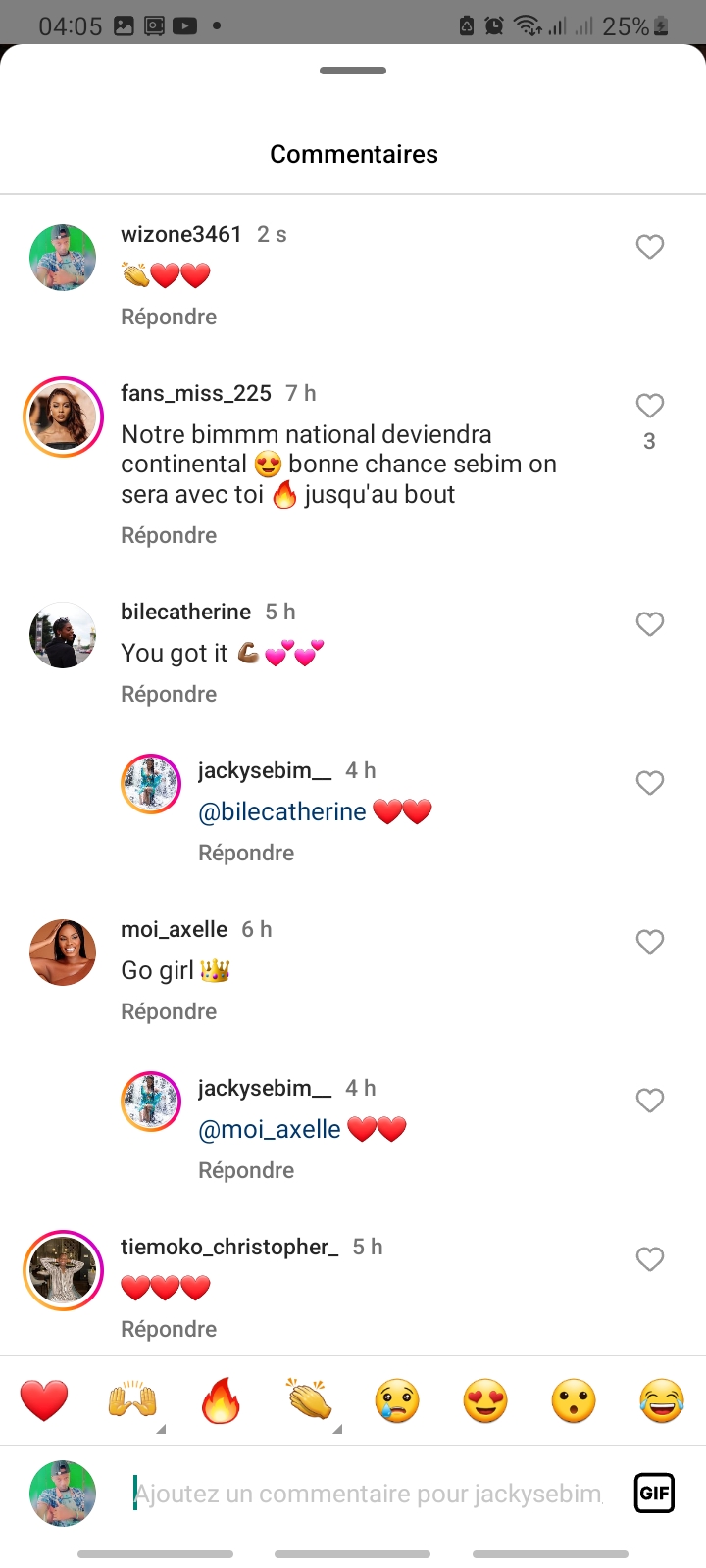The width and height of the screenshot is (706, 1568).
Task: Focus the add a comment text field
Action: coord(368,1494)
